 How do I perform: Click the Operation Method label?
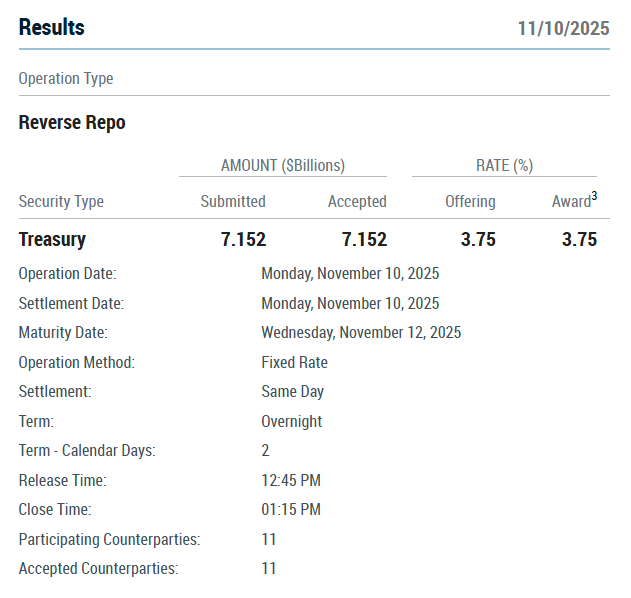pos(77,363)
